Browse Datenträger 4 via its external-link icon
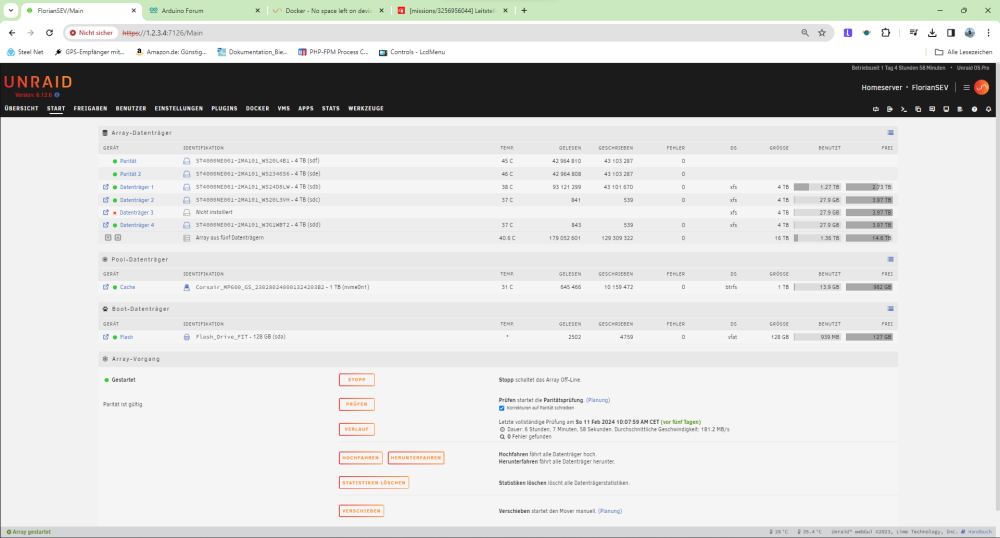 click(x=106, y=225)
